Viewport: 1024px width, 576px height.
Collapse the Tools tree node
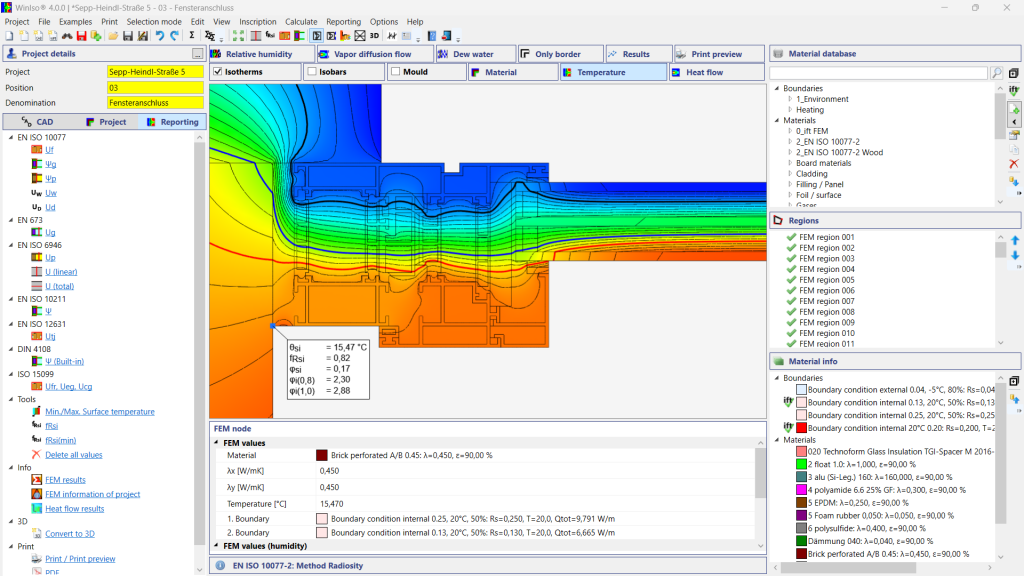click(10, 399)
